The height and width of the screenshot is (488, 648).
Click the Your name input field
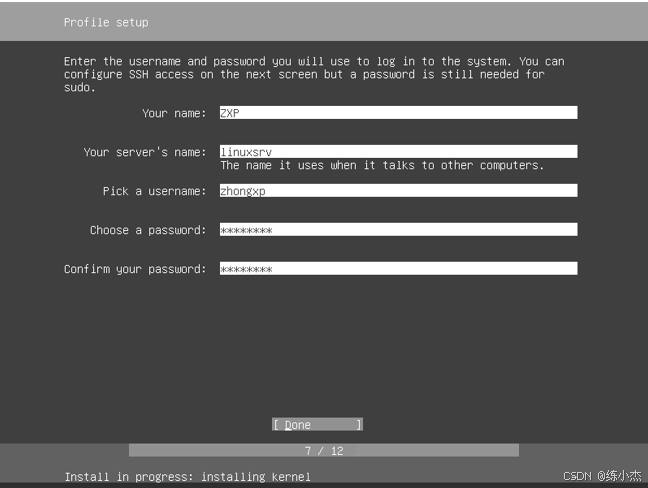click(x=398, y=113)
